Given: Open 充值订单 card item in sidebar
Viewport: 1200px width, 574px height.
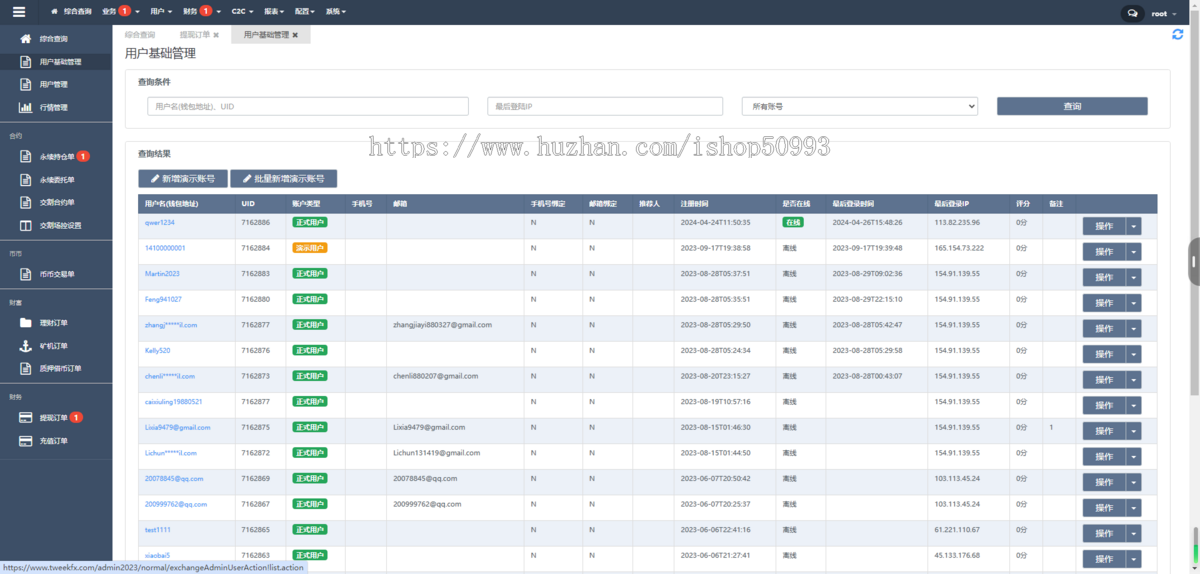Looking at the screenshot, I should [x=56, y=441].
